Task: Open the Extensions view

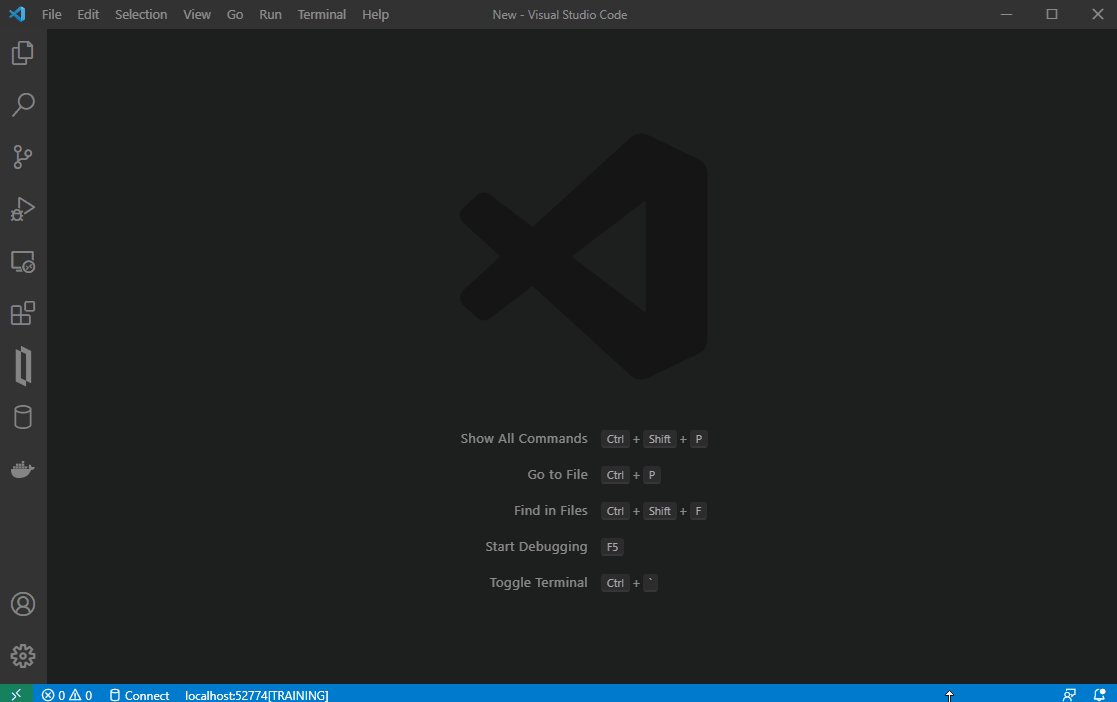Action: point(22,313)
